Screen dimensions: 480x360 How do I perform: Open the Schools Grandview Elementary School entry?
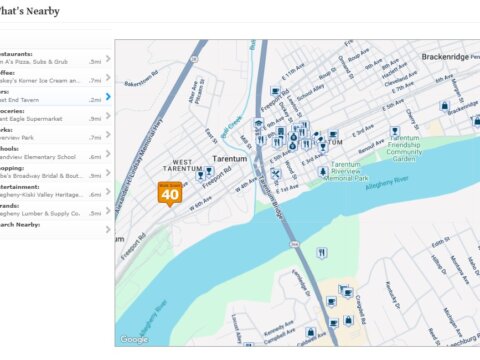click(55, 153)
